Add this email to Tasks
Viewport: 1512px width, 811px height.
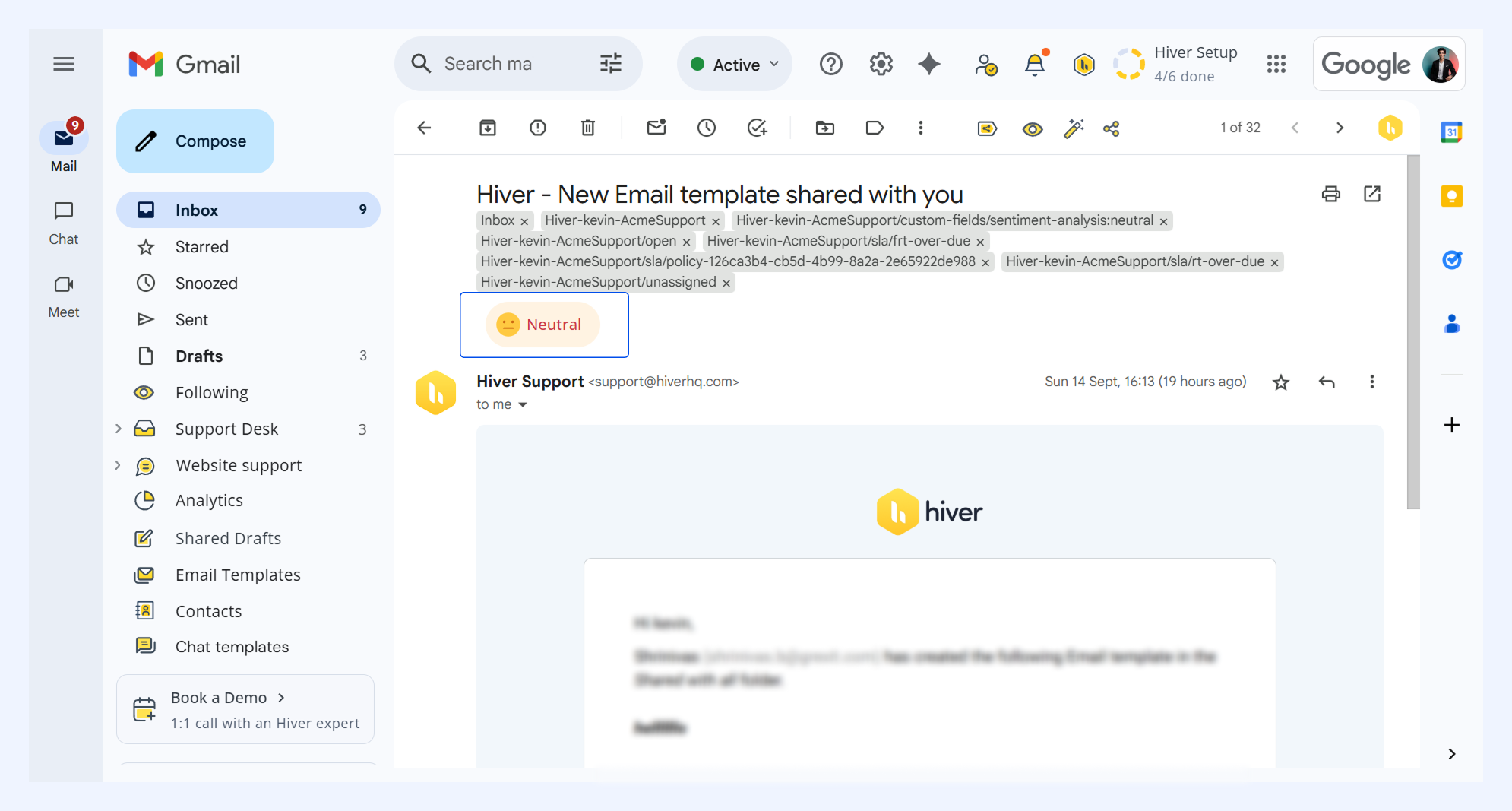click(757, 128)
